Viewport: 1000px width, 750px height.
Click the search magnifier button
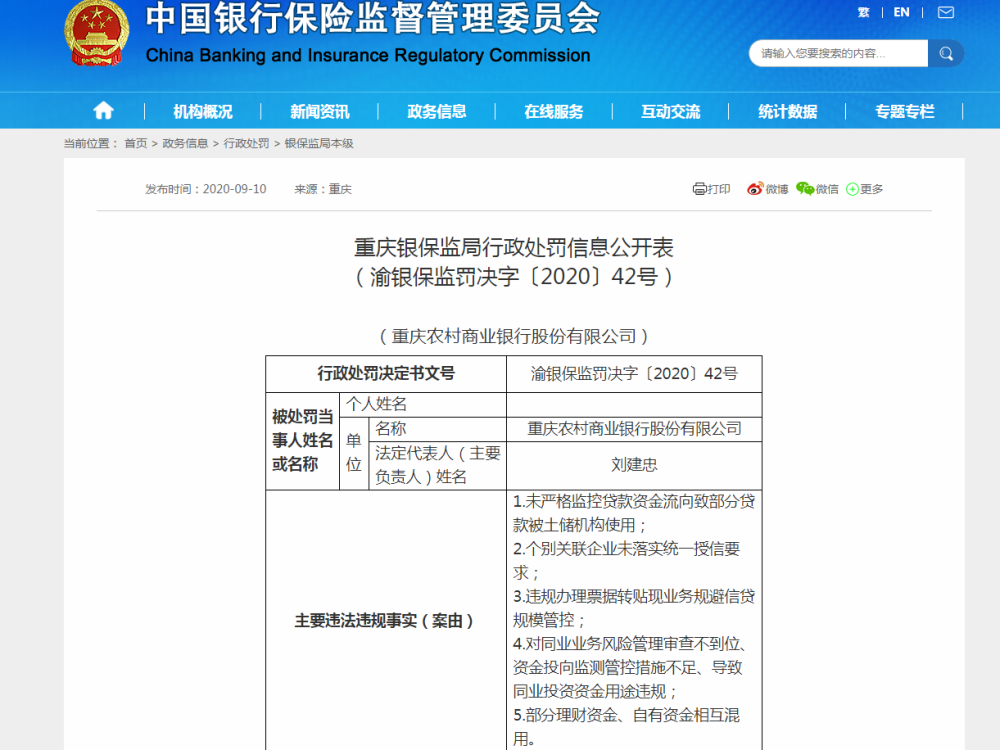point(946,54)
